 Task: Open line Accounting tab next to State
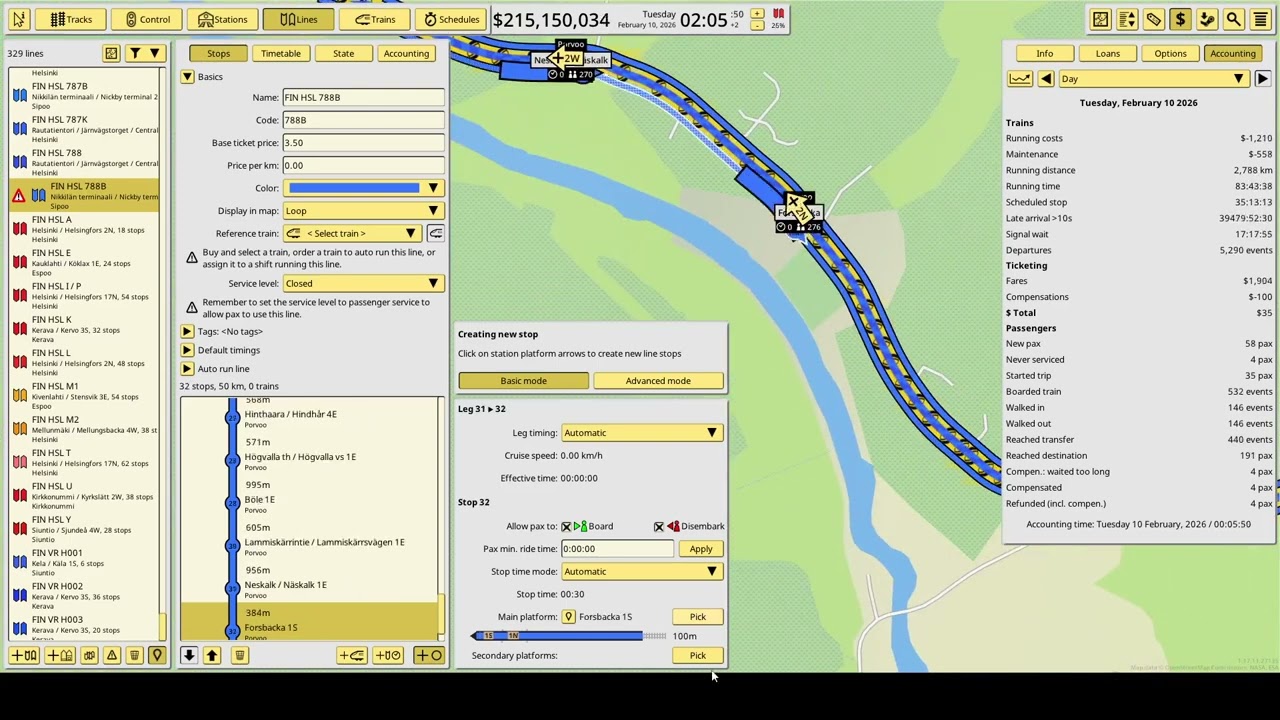pos(405,53)
